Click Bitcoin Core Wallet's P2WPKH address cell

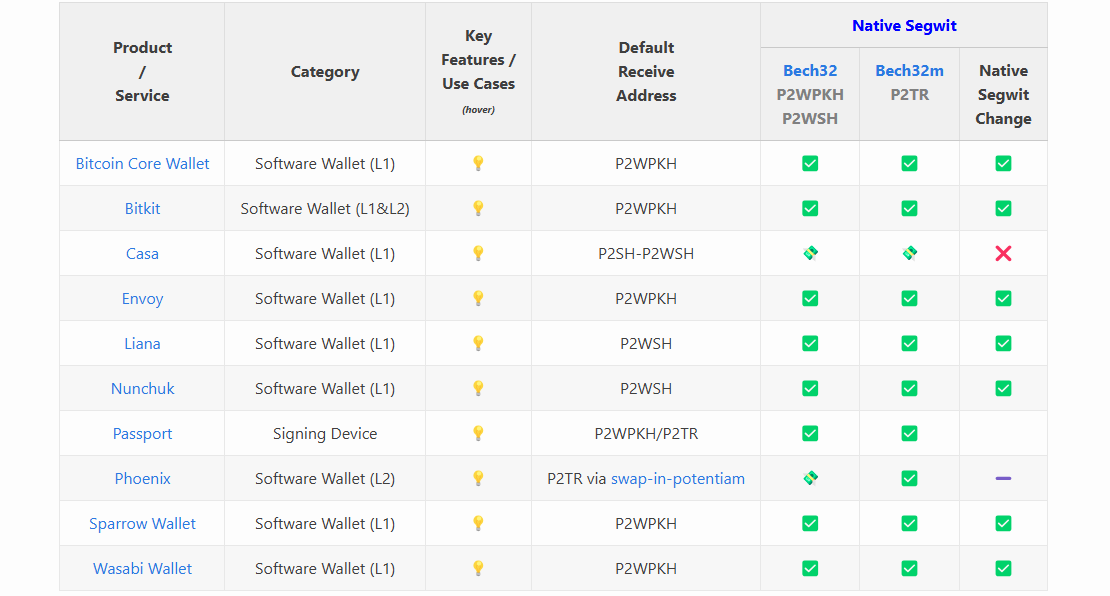pos(646,164)
